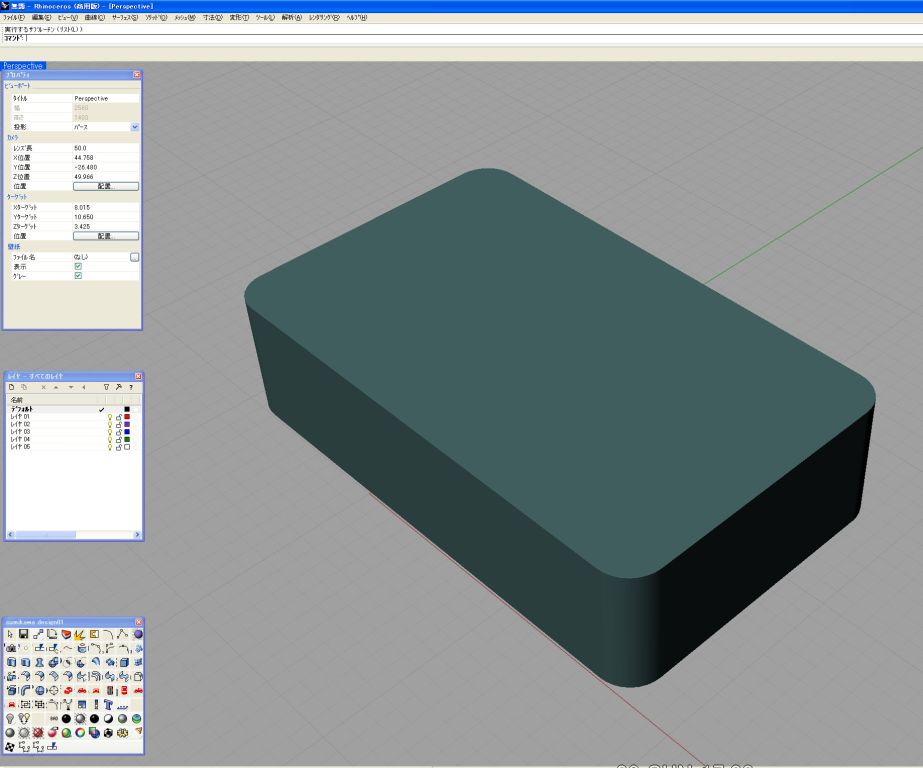Toggle the グレー wallpaper checkbox
Image resolution: width=923 pixels, height=768 pixels.
pos(78,276)
